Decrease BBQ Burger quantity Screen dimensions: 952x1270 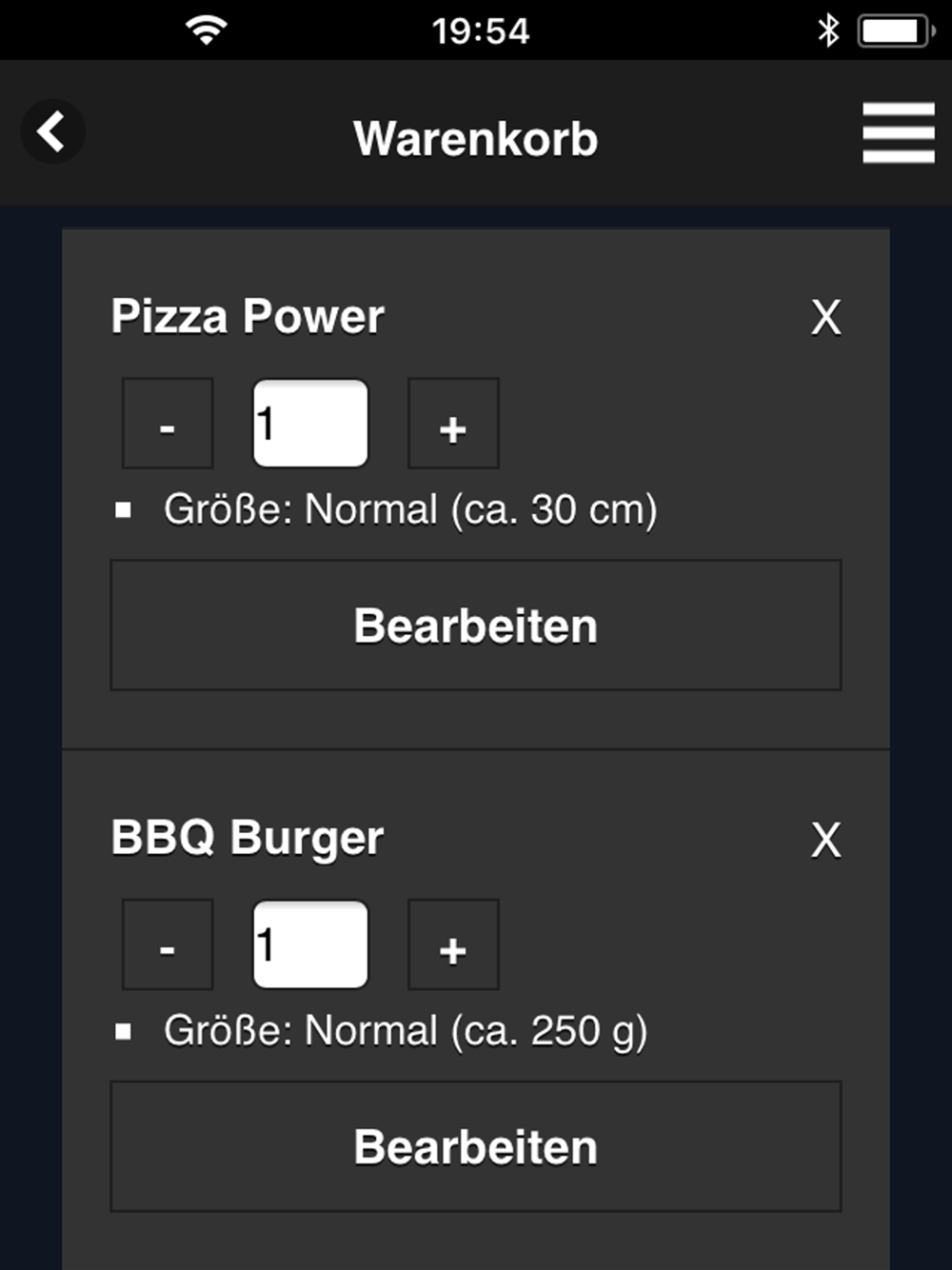pyautogui.click(x=168, y=944)
